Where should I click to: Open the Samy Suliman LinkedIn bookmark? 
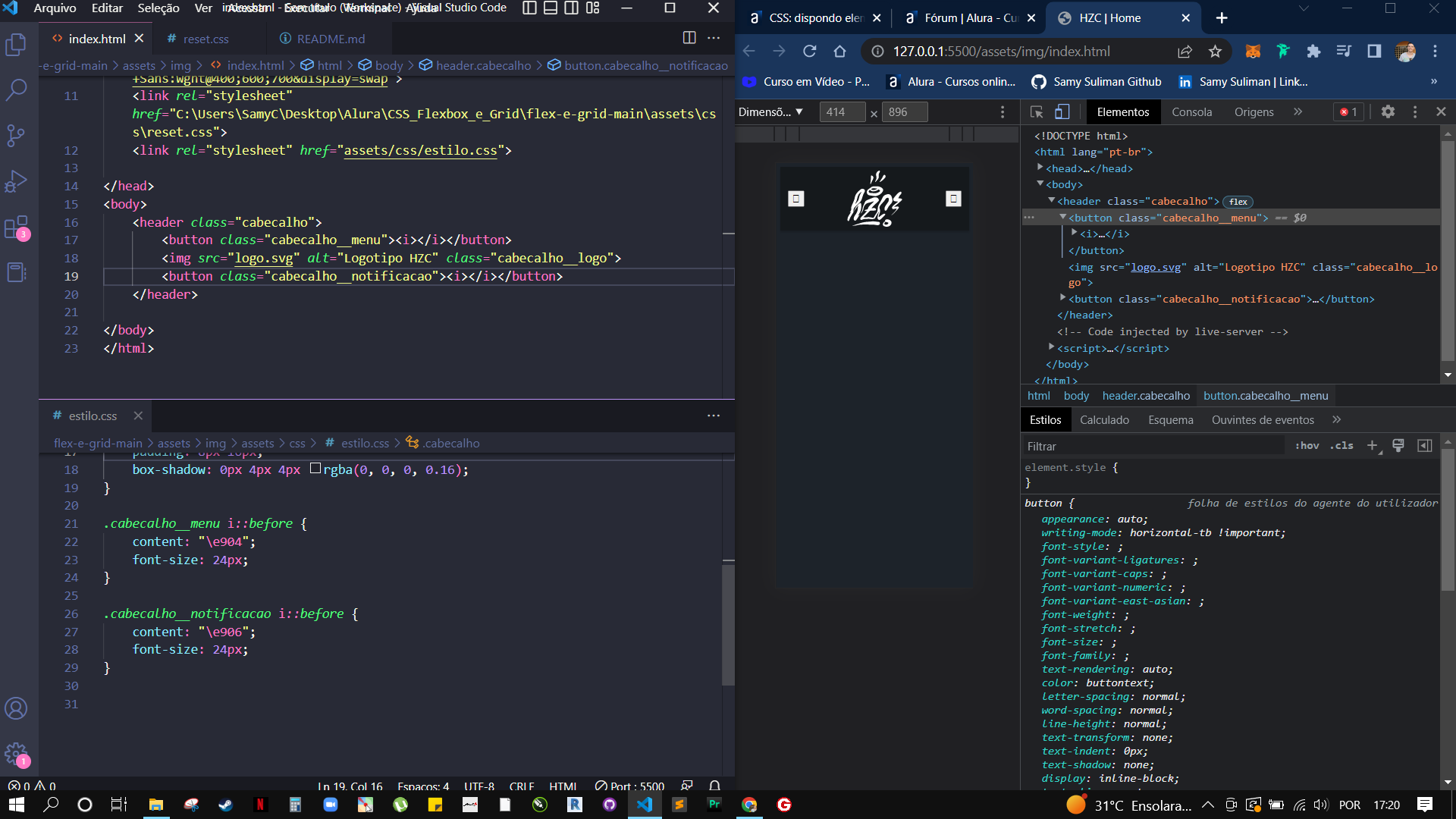tap(1242, 82)
